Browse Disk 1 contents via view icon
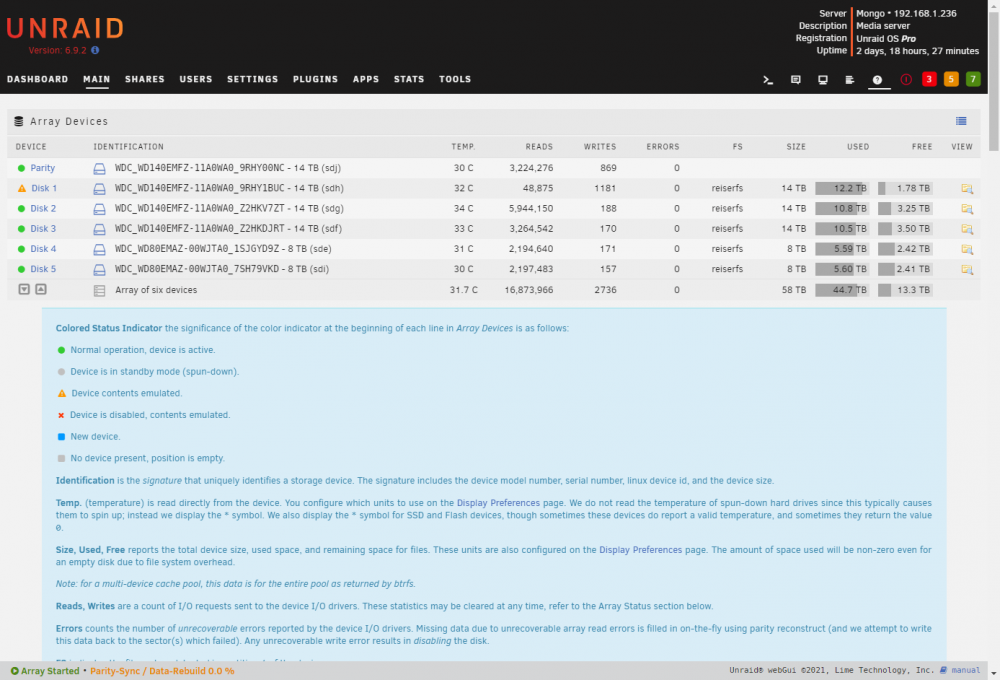Viewport: 1000px width, 680px height. [x=967, y=189]
